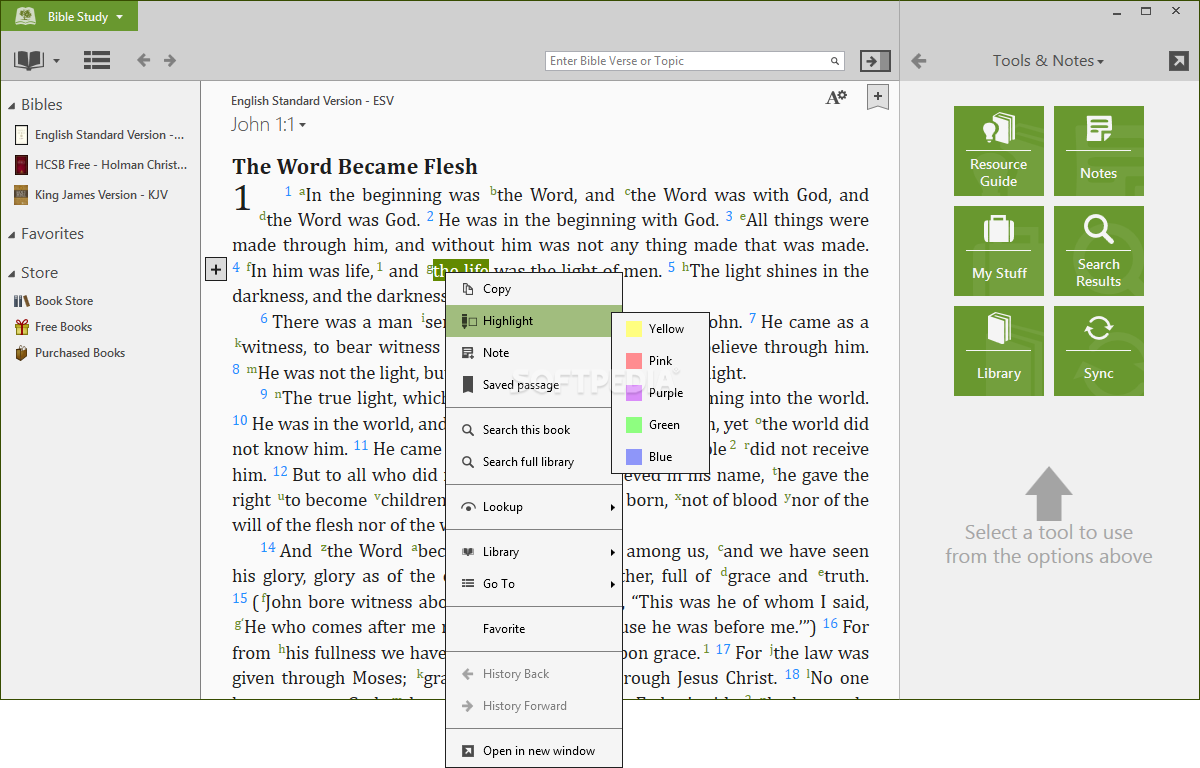Open Purchased Books
Viewport: 1200px width, 768px height.
point(70,352)
